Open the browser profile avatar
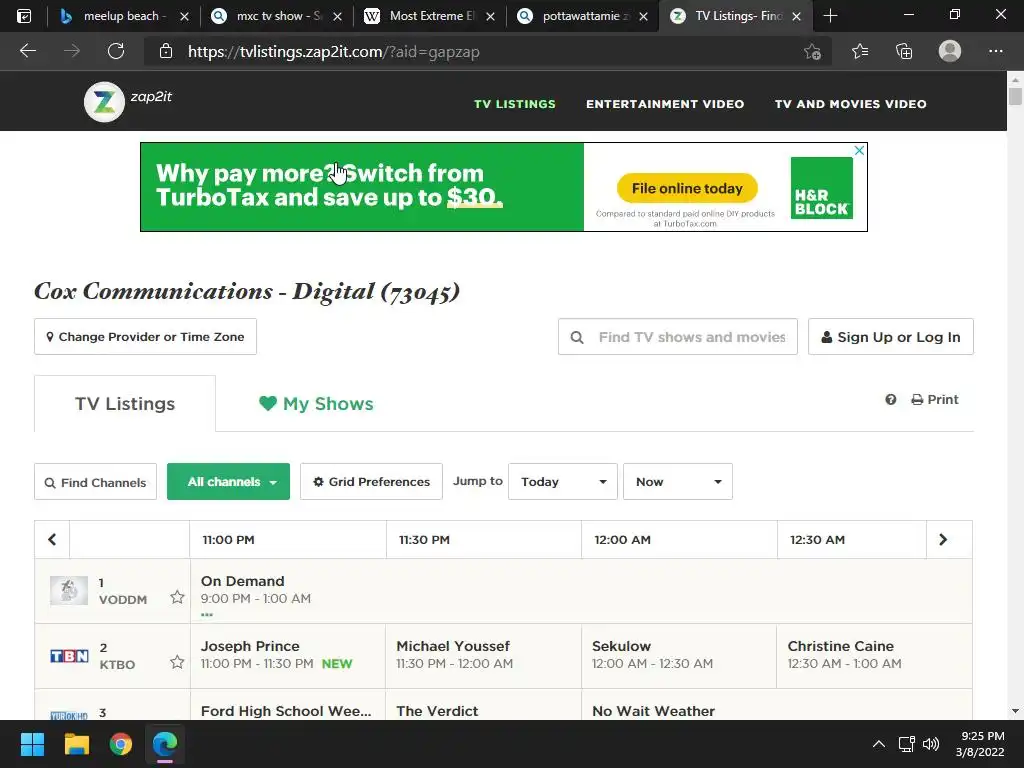 (x=950, y=51)
